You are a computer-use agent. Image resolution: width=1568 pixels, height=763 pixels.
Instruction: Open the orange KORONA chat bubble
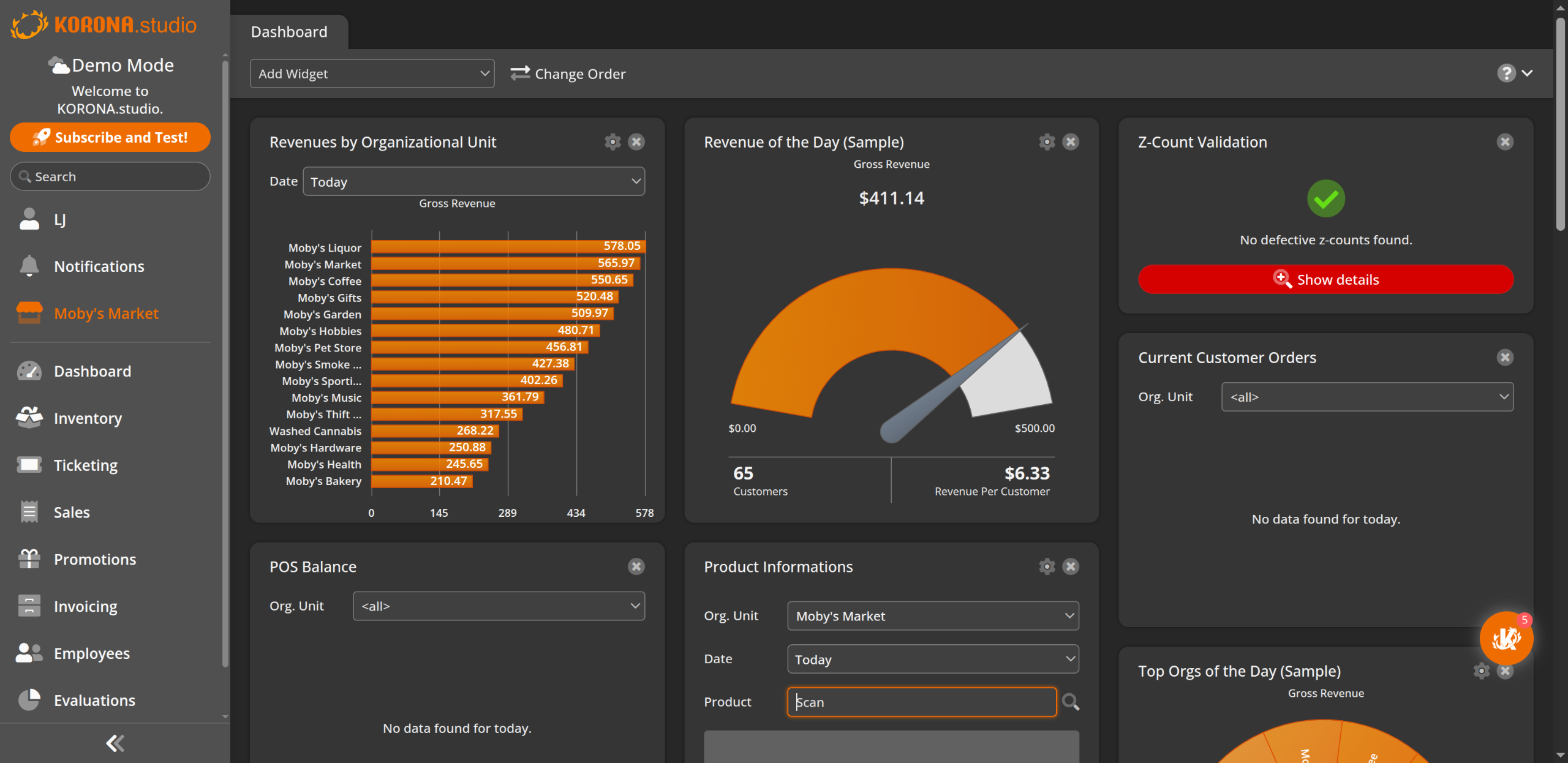(x=1506, y=639)
